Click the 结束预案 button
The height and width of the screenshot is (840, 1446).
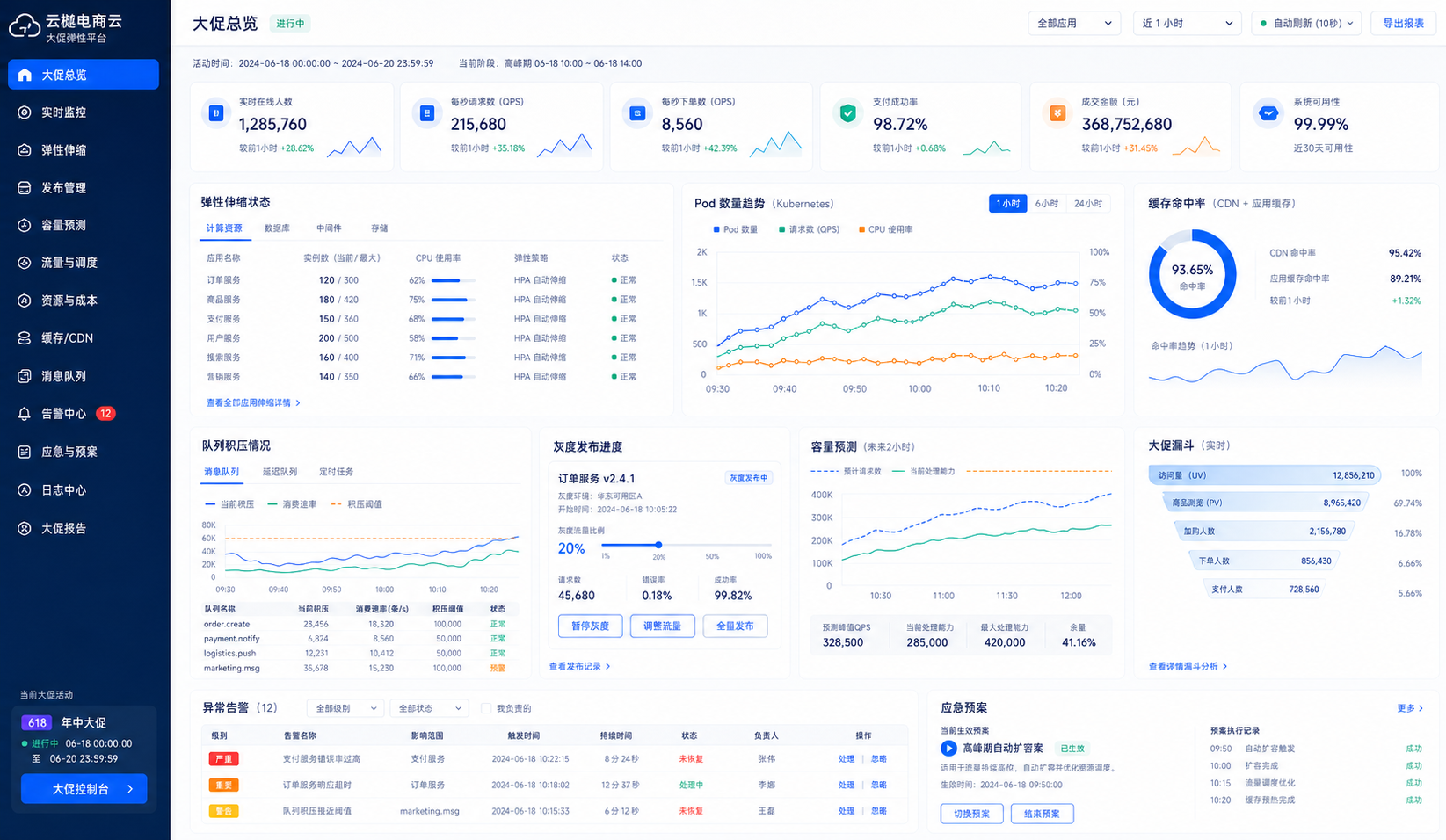[1042, 814]
